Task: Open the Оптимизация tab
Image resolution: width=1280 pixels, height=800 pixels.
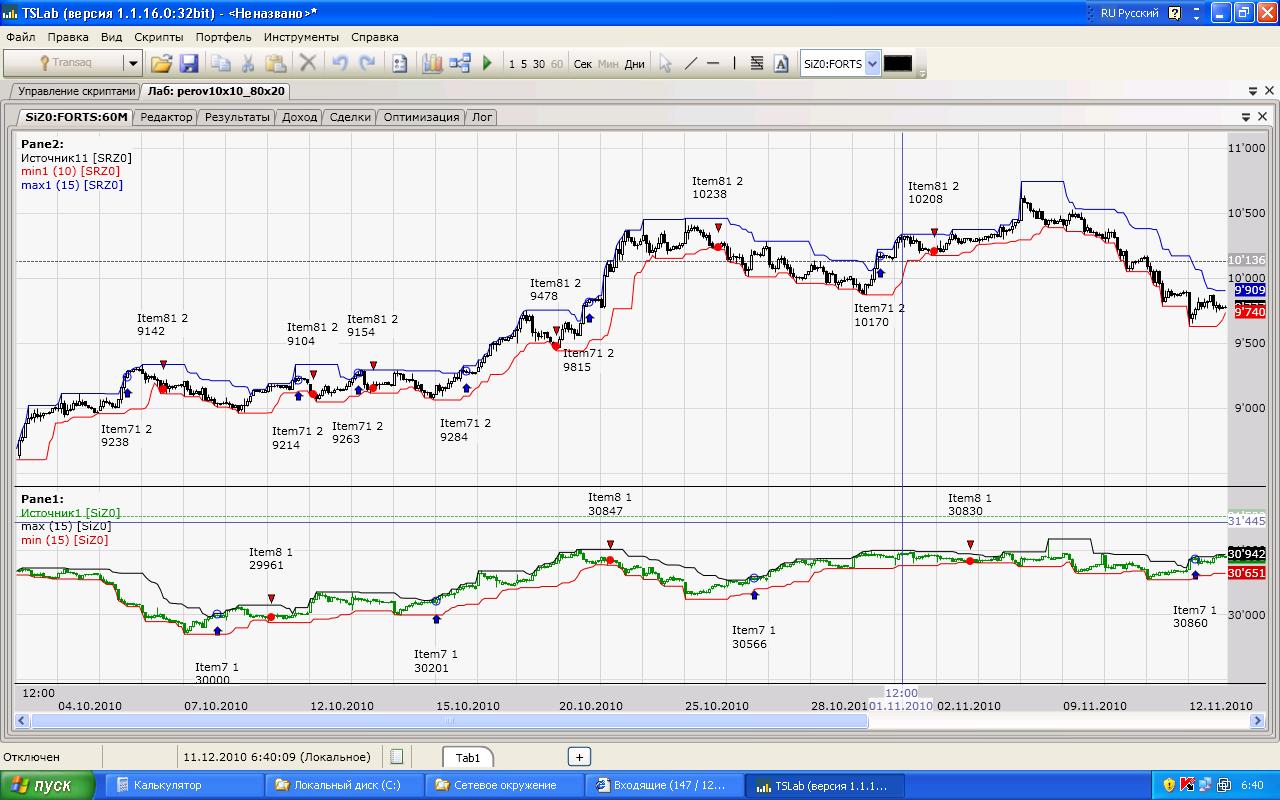Action: [x=421, y=117]
